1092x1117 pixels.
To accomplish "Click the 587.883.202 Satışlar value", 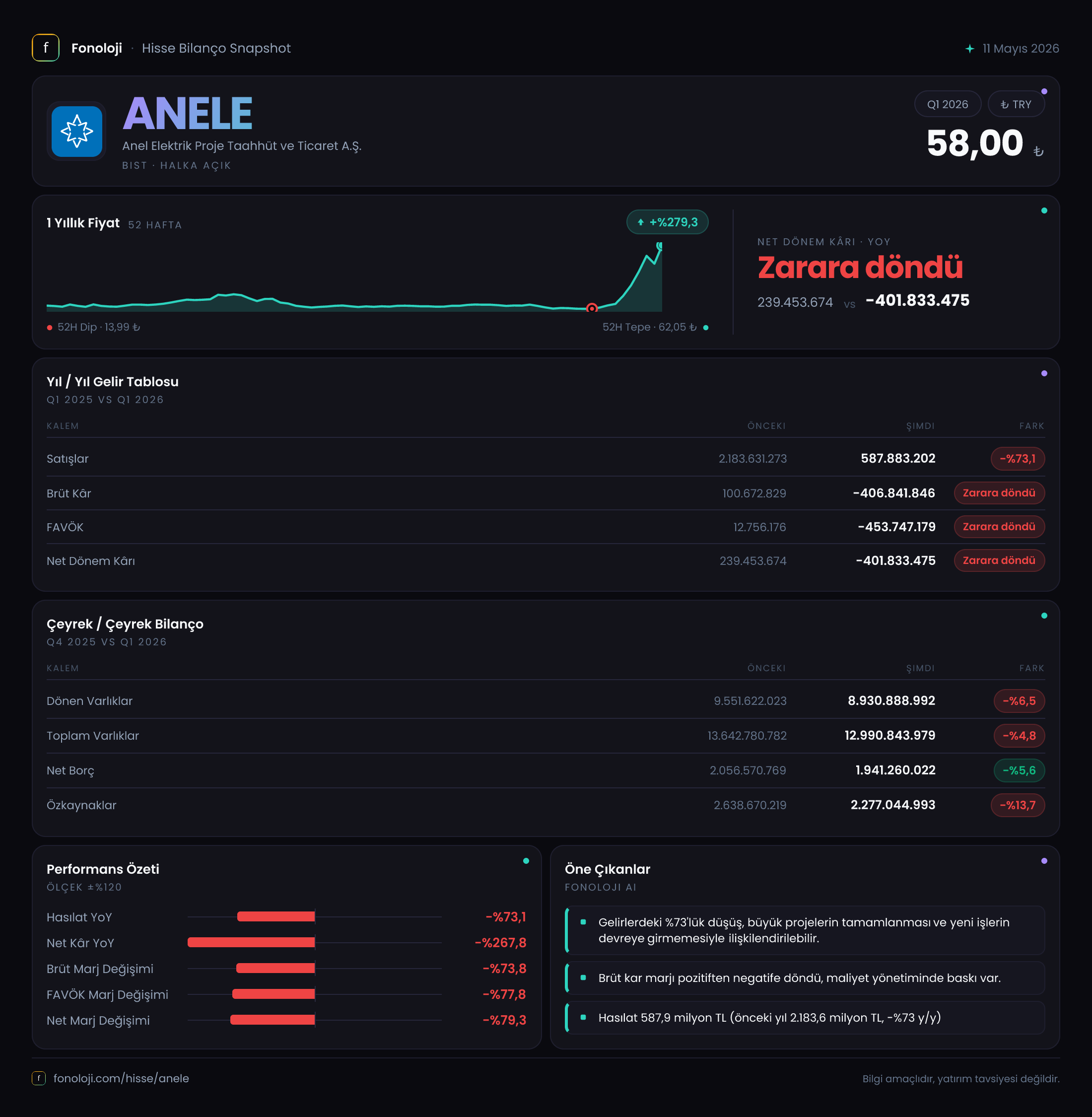I will click(897, 458).
